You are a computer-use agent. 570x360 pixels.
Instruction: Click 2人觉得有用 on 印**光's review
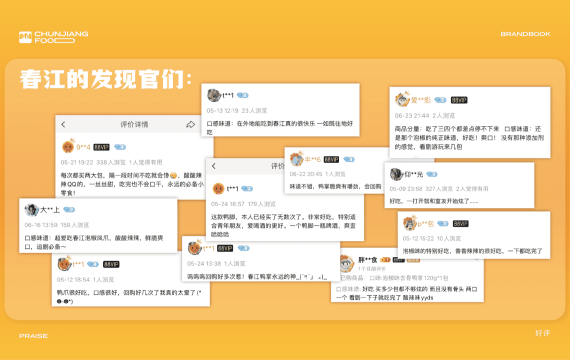pyautogui.click(x=472, y=189)
